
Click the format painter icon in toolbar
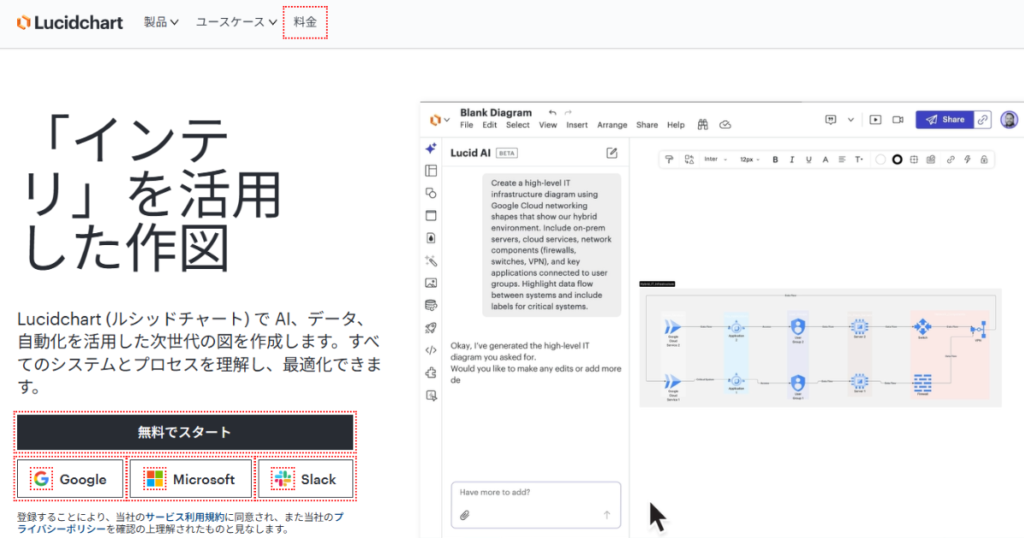[669, 159]
